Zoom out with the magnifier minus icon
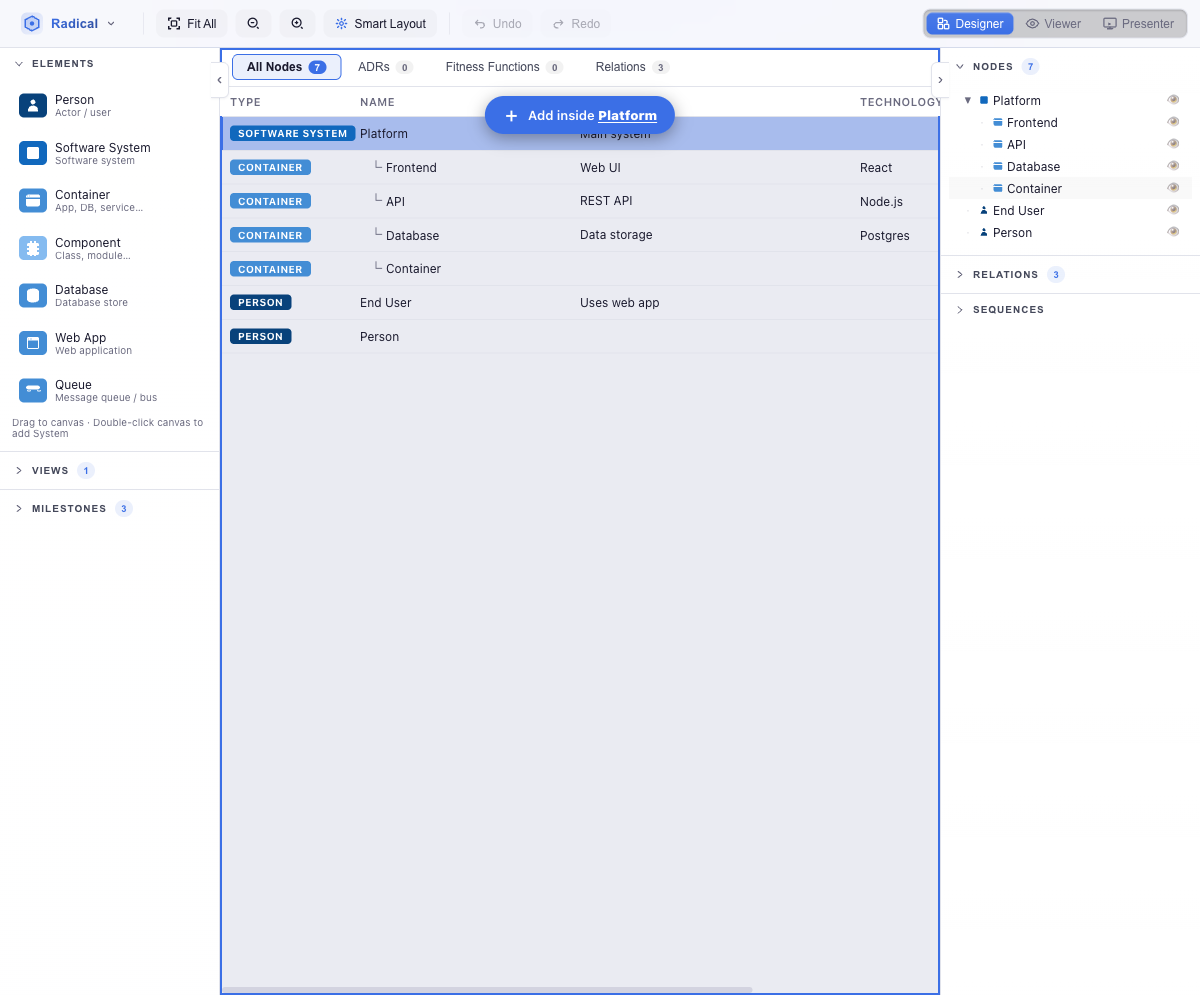The image size is (1200, 995). (x=253, y=23)
